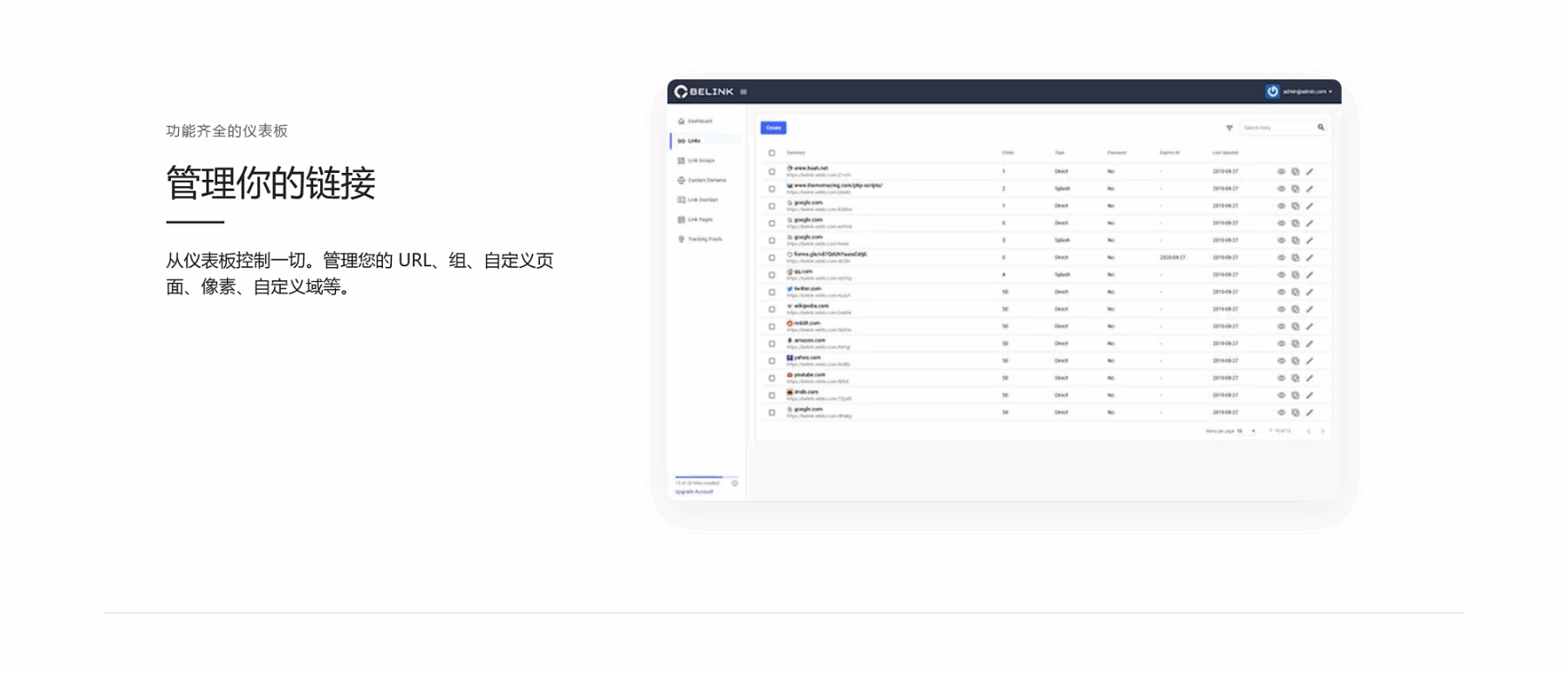Toggle the hamburger menu beside BELINK logo
The height and width of the screenshot is (673, 1568).
pyautogui.click(x=743, y=92)
